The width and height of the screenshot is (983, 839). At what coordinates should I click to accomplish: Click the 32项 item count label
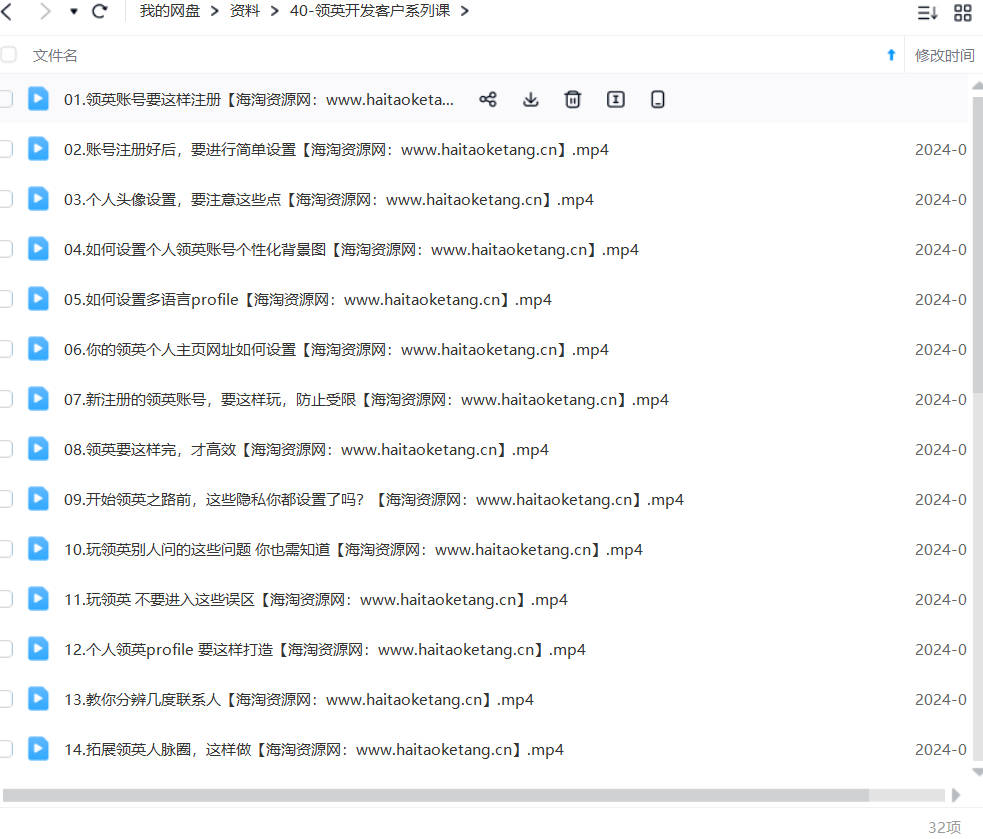point(944,827)
